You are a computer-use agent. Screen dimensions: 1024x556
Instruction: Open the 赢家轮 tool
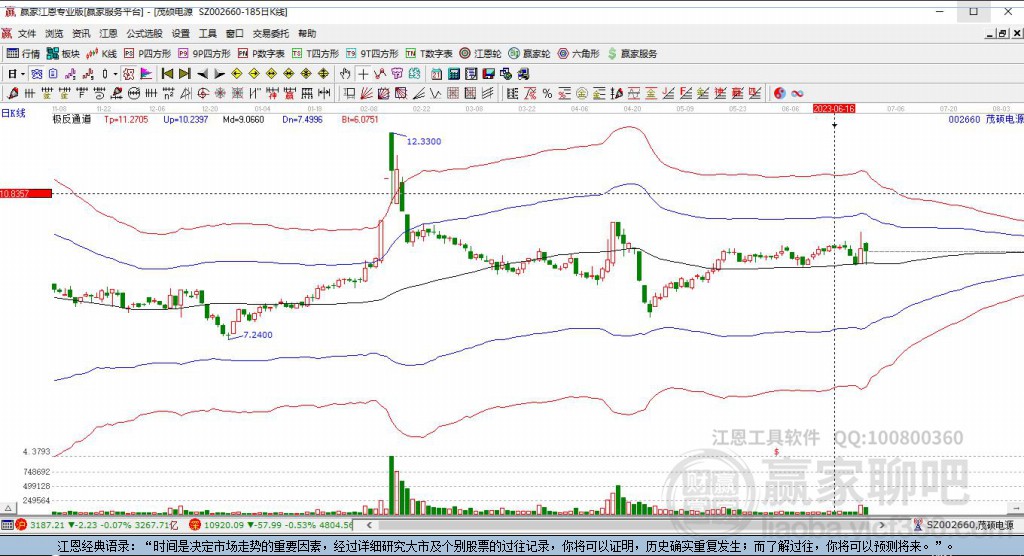pyautogui.click(x=530, y=54)
